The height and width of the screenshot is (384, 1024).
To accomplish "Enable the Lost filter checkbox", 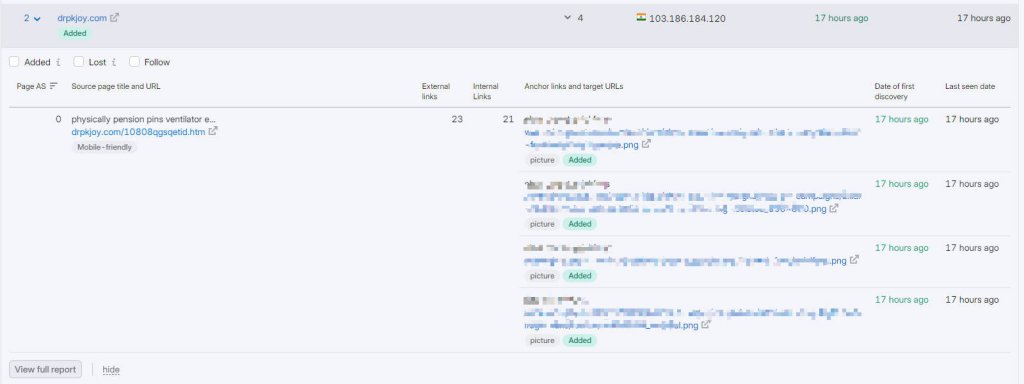I will [78, 61].
